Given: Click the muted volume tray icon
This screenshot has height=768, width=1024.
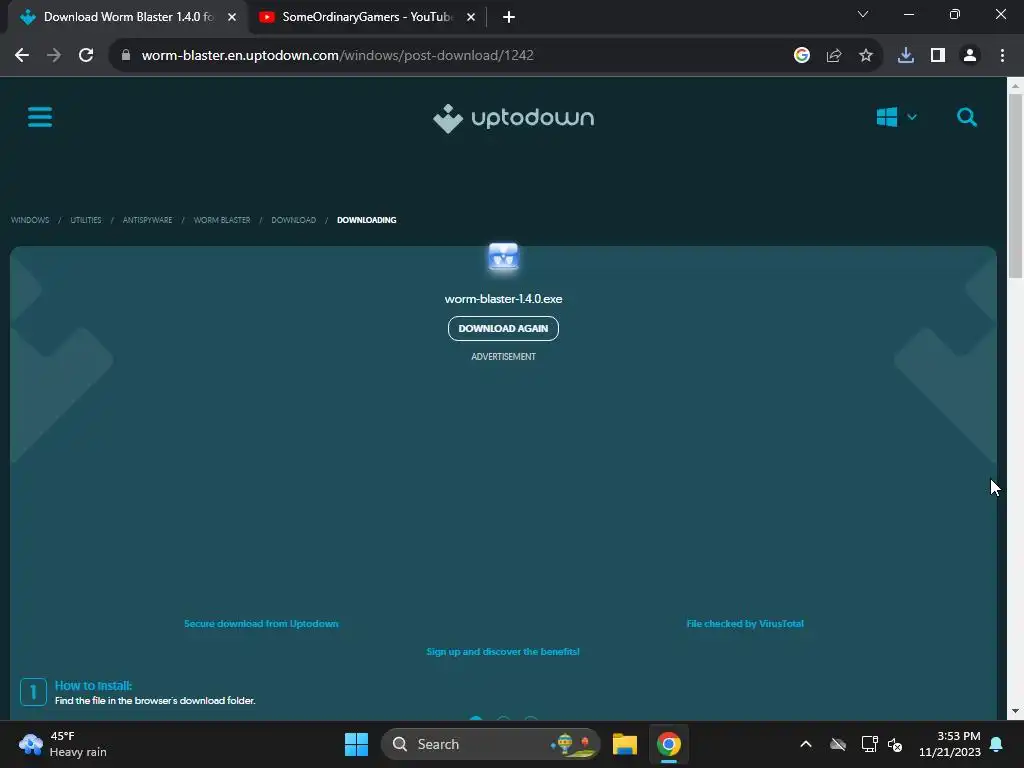Looking at the screenshot, I should click(895, 744).
